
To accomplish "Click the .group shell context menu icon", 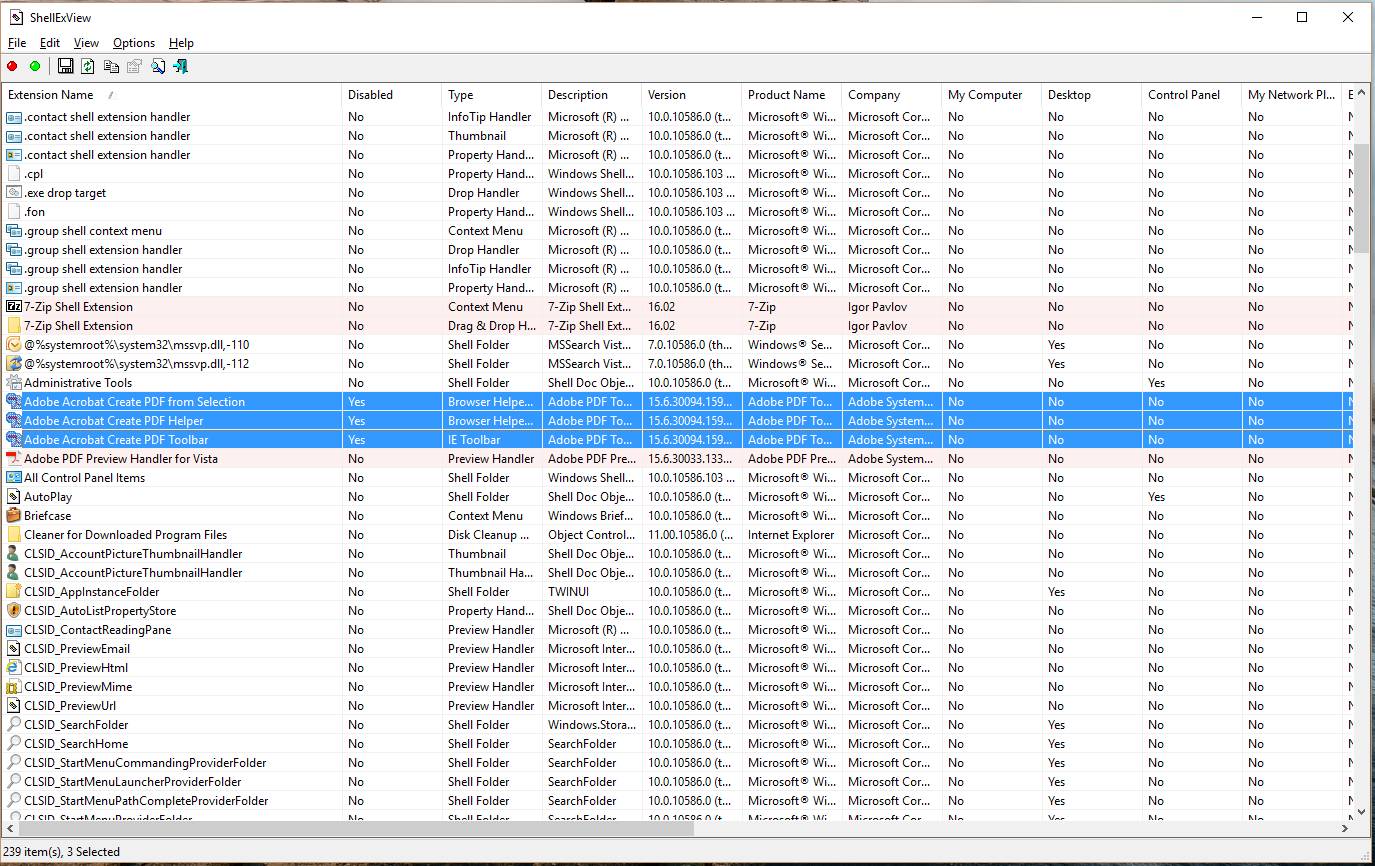I will 14,231.
